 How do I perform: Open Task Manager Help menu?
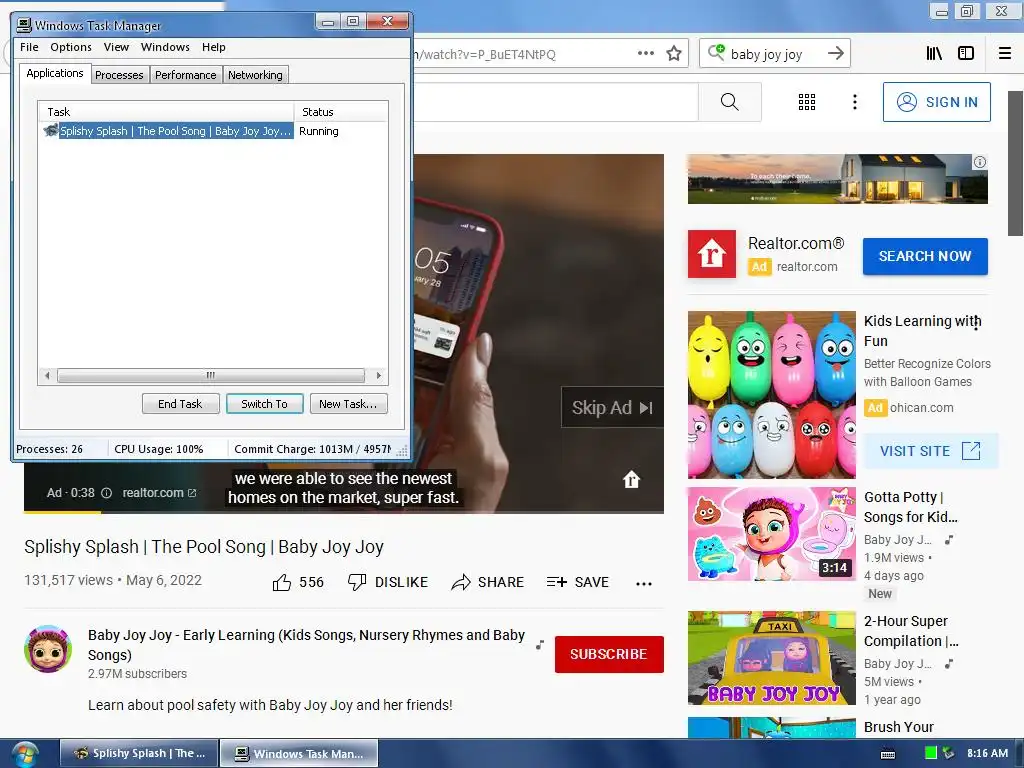[x=214, y=47]
